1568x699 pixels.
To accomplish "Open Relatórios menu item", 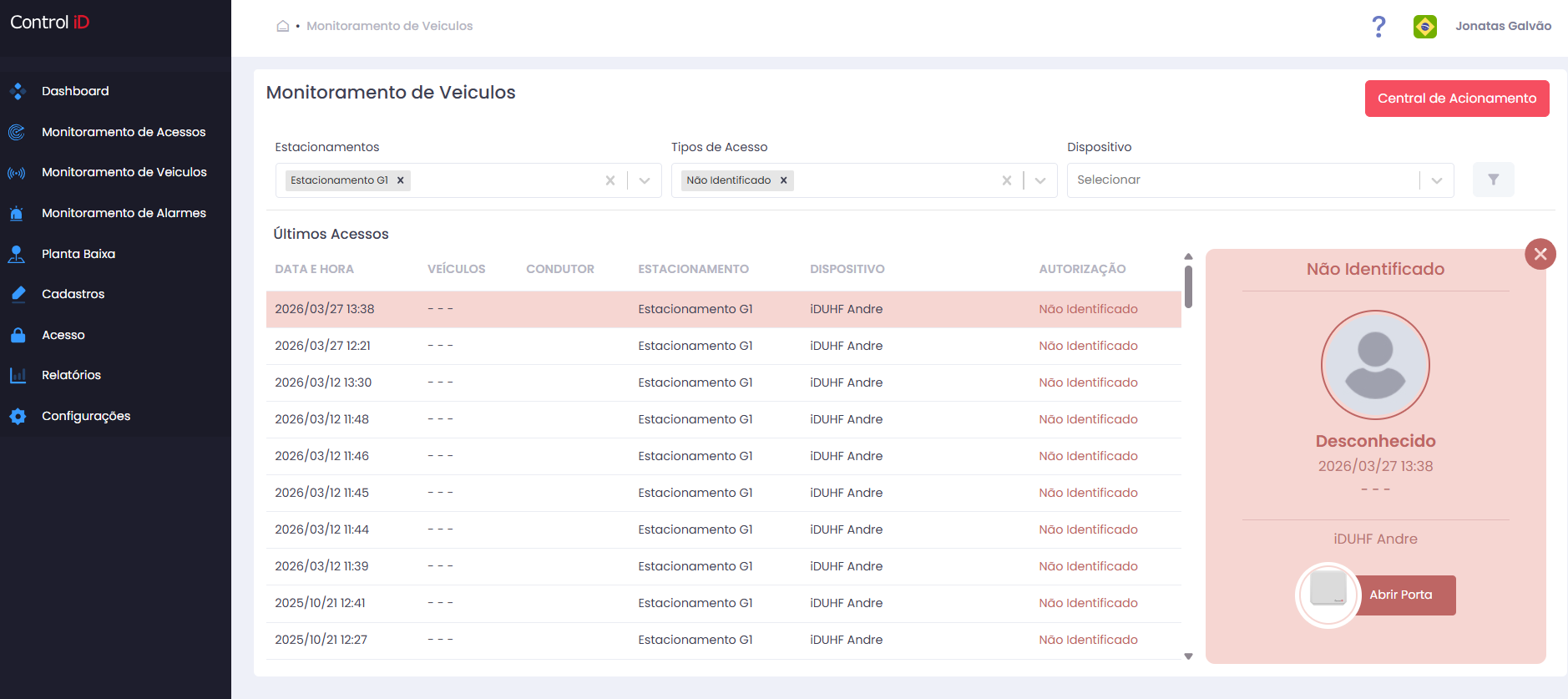I will point(71,375).
